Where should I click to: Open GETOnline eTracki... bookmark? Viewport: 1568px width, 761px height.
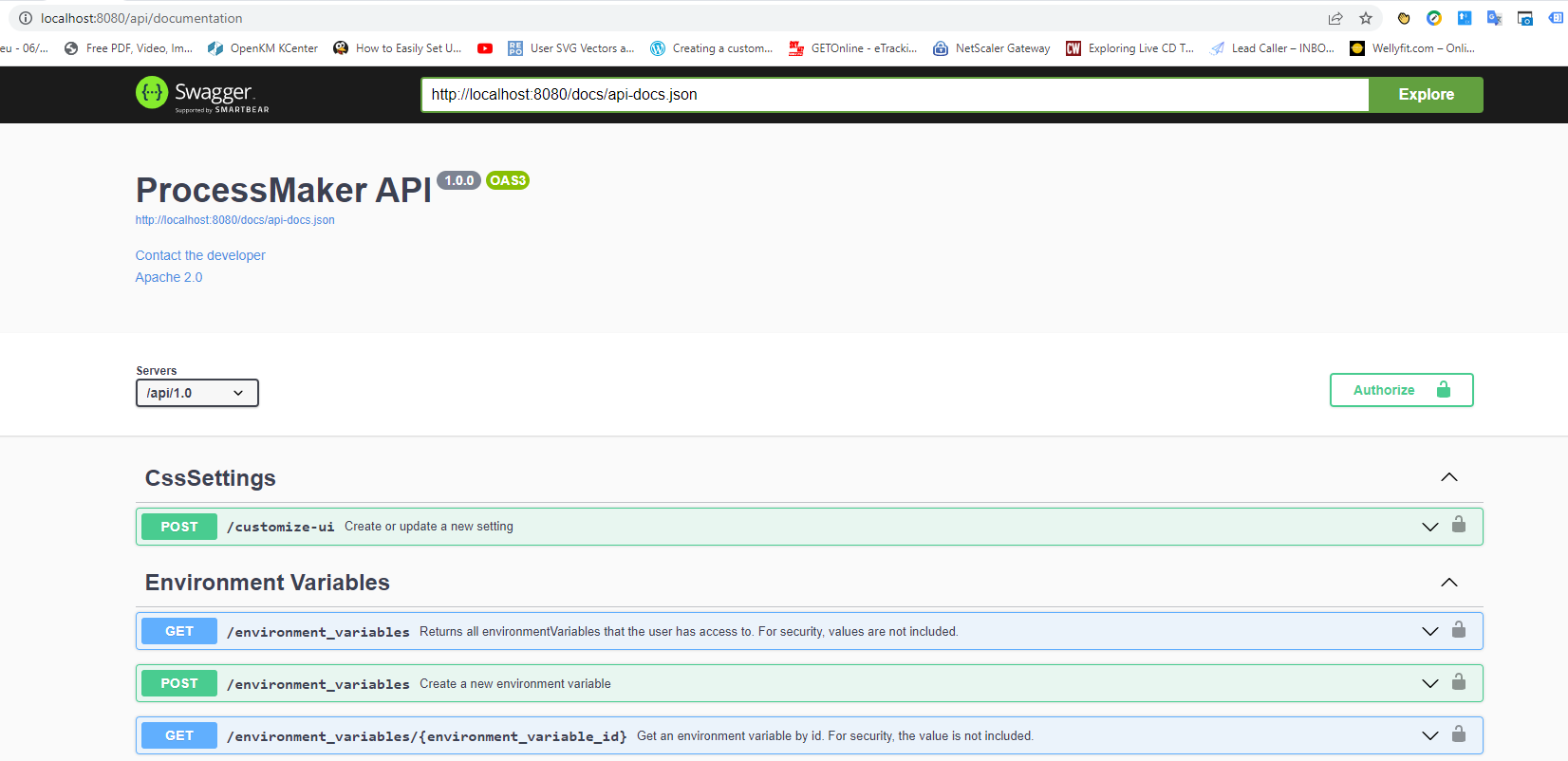853,48
